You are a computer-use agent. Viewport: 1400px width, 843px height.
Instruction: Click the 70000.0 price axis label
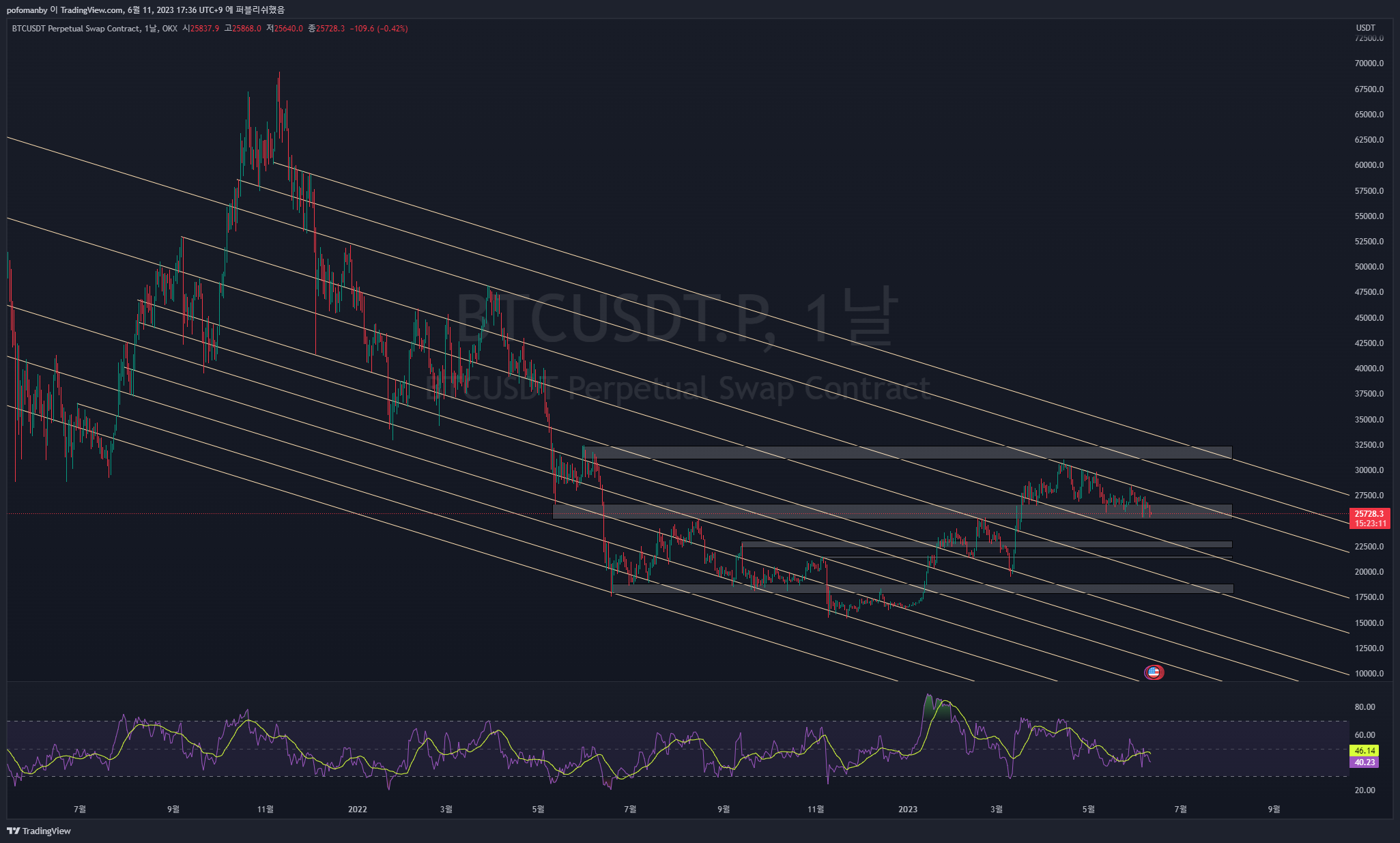click(1369, 63)
